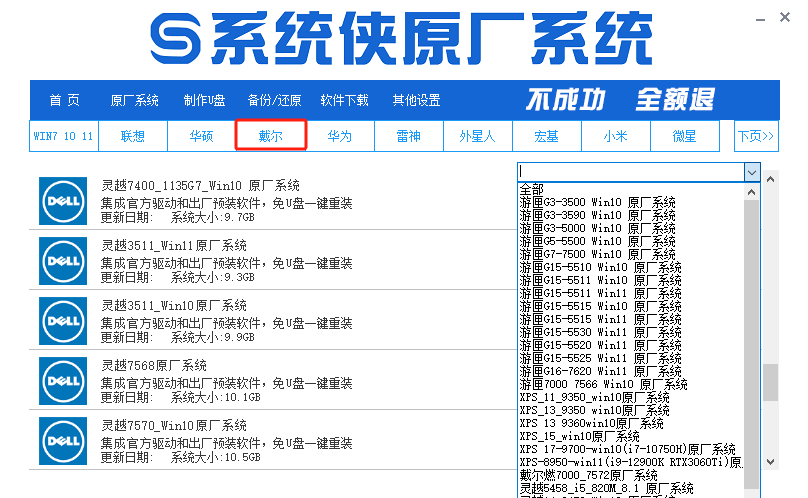Pick 游匣G15-5515 Win10 原厂系统
Image resolution: width=808 pixels, height=498 pixels.
pos(631,306)
